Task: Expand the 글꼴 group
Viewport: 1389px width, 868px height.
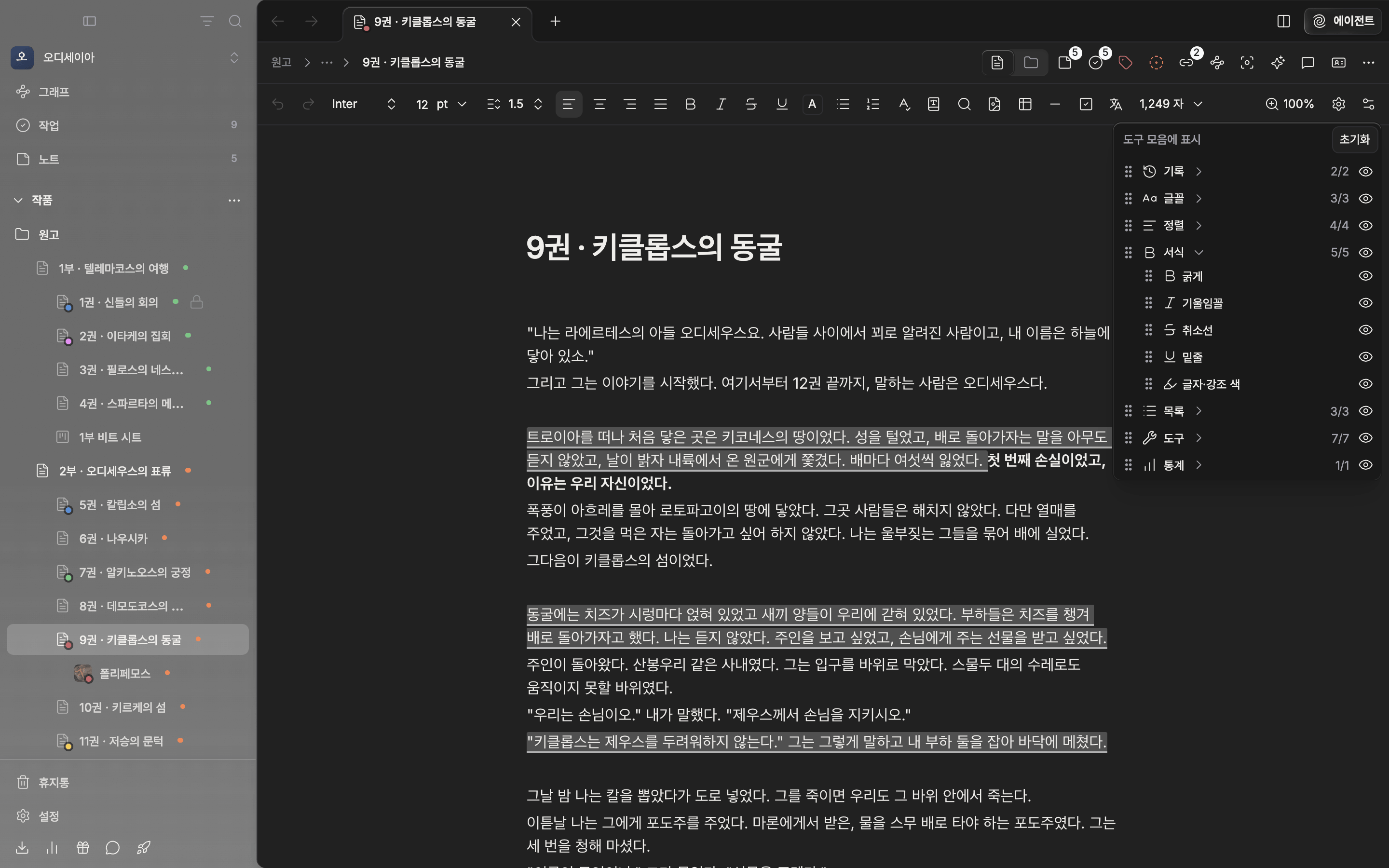Action: (x=1198, y=199)
